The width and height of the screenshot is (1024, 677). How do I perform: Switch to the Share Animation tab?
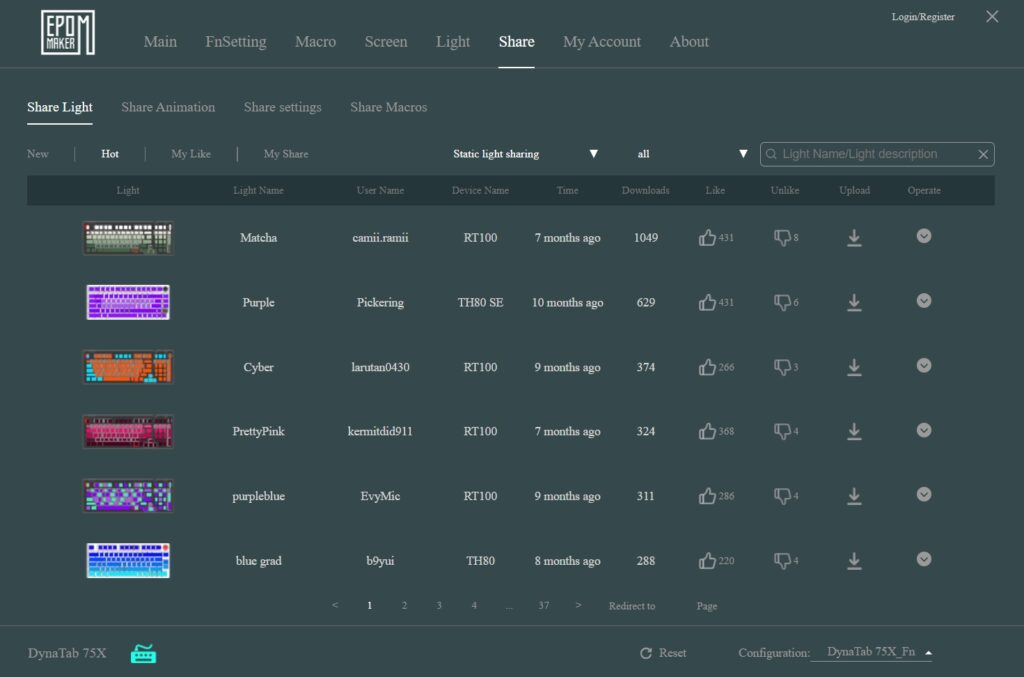pos(168,107)
